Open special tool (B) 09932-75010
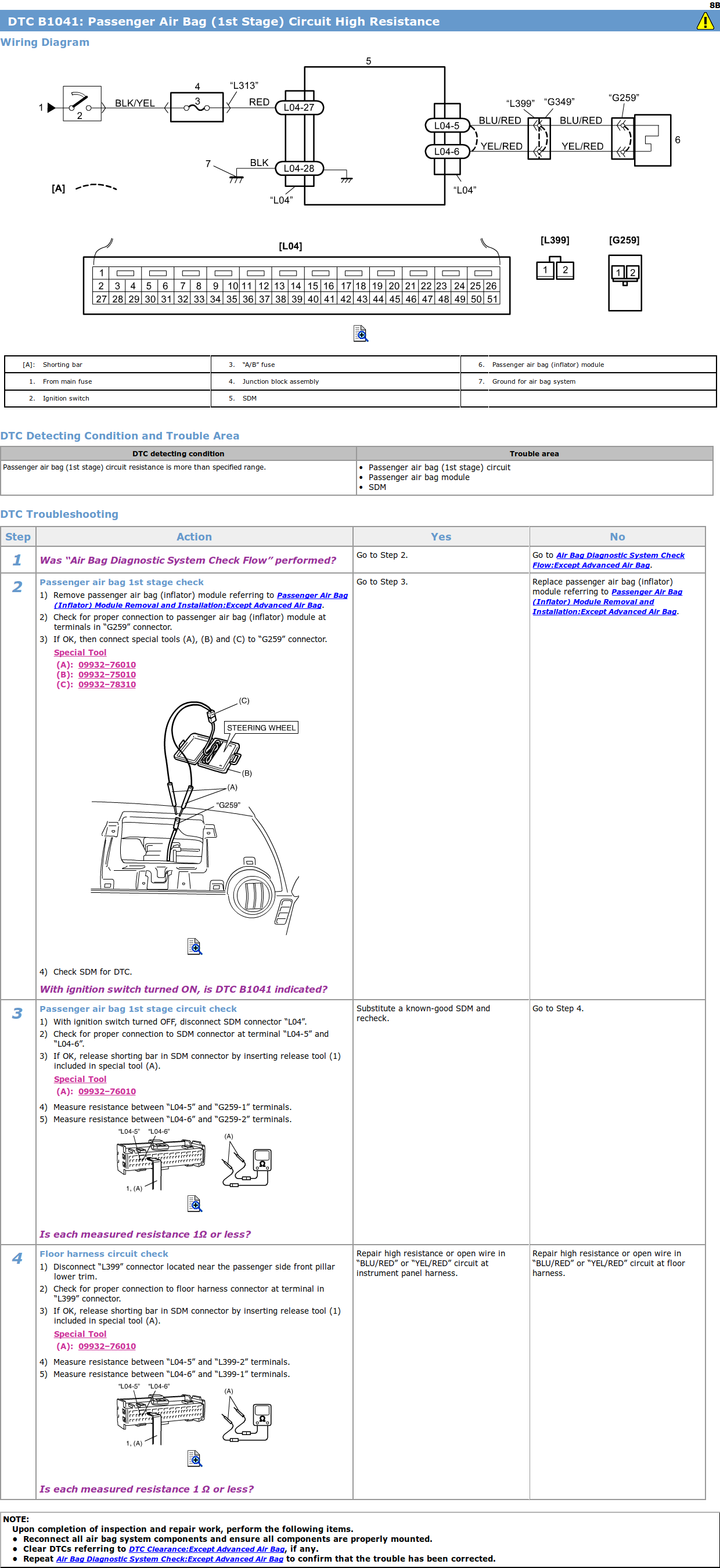Viewport: 720px width, 1568px height. [x=106, y=675]
